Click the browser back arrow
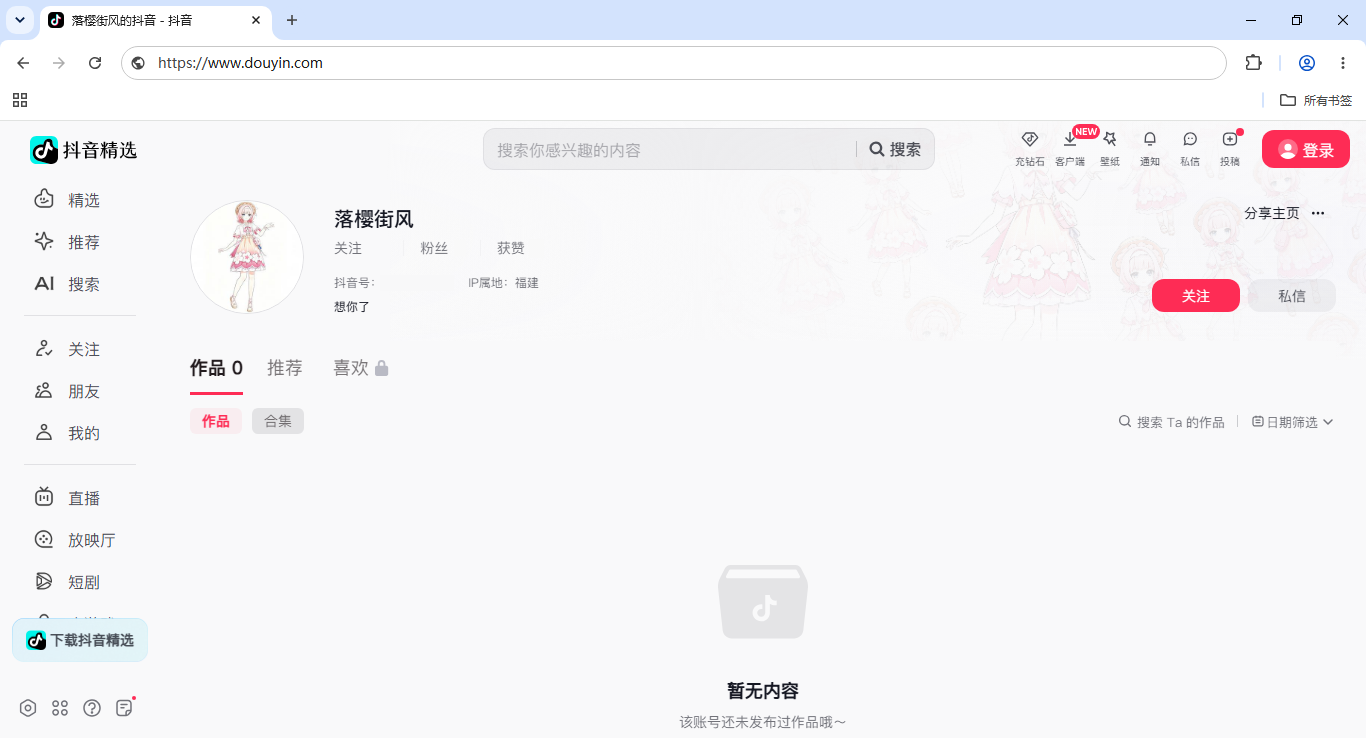Image resolution: width=1366 pixels, height=738 pixels. [23, 63]
